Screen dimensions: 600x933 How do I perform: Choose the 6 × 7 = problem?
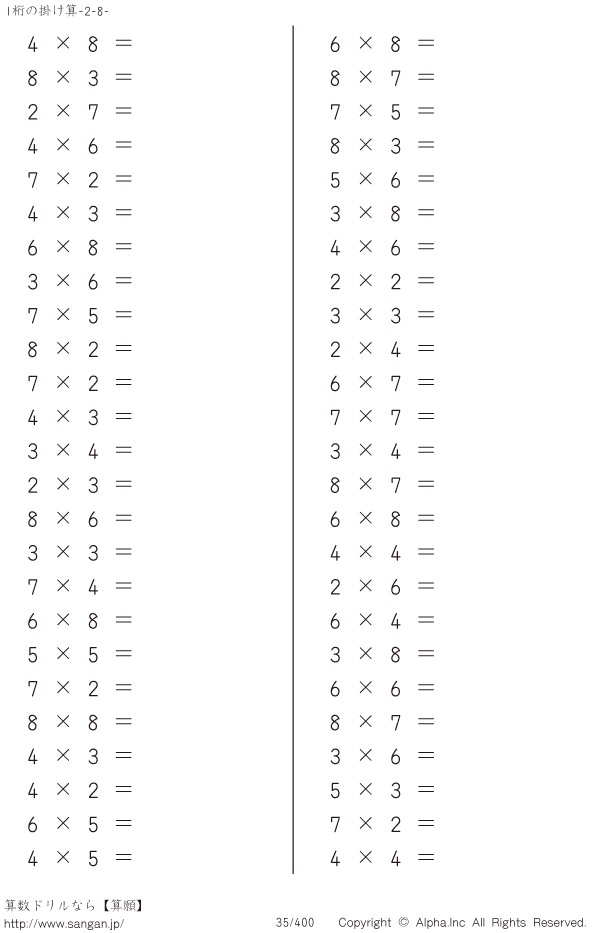382,383
